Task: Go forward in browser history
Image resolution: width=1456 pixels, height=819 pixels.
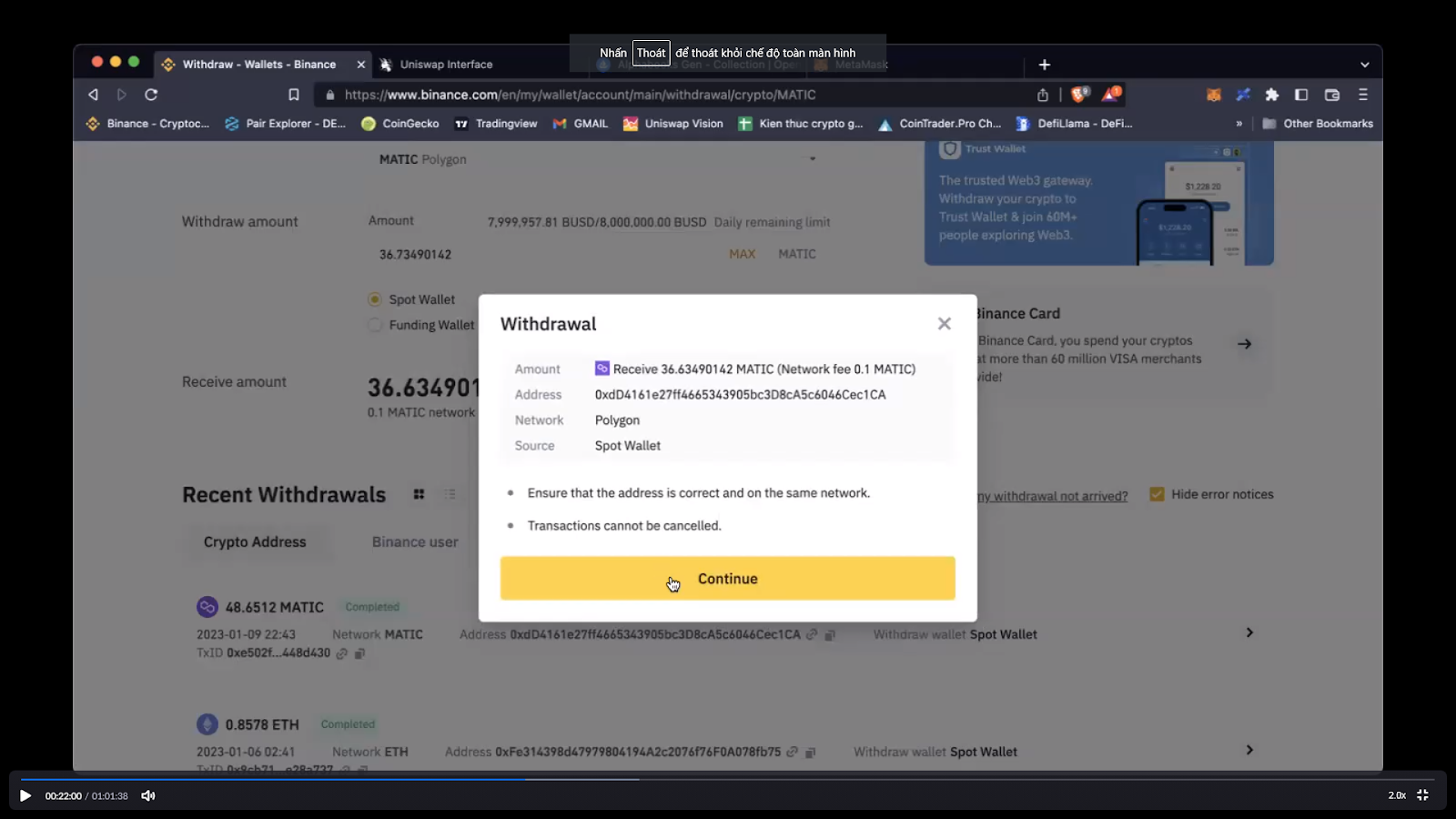Action: (121, 95)
